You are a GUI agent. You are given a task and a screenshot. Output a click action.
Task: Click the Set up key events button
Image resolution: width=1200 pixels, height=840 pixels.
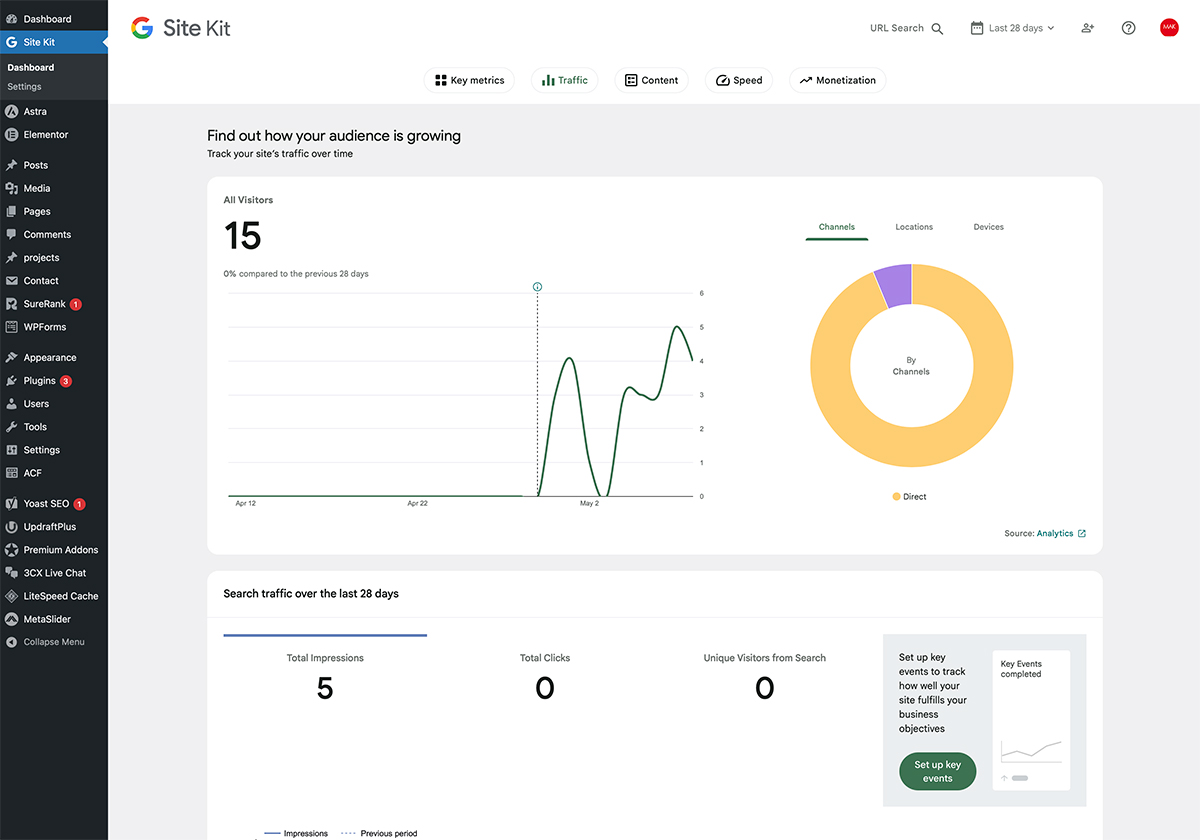click(x=938, y=771)
